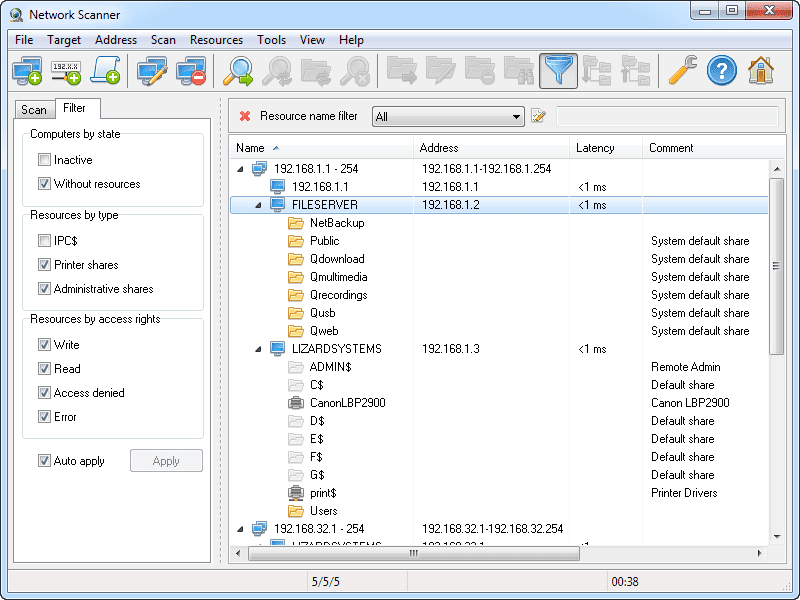This screenshot has height=600, width=800.
Task: Open the Scan menu
Action: click(x=163, y=40)
